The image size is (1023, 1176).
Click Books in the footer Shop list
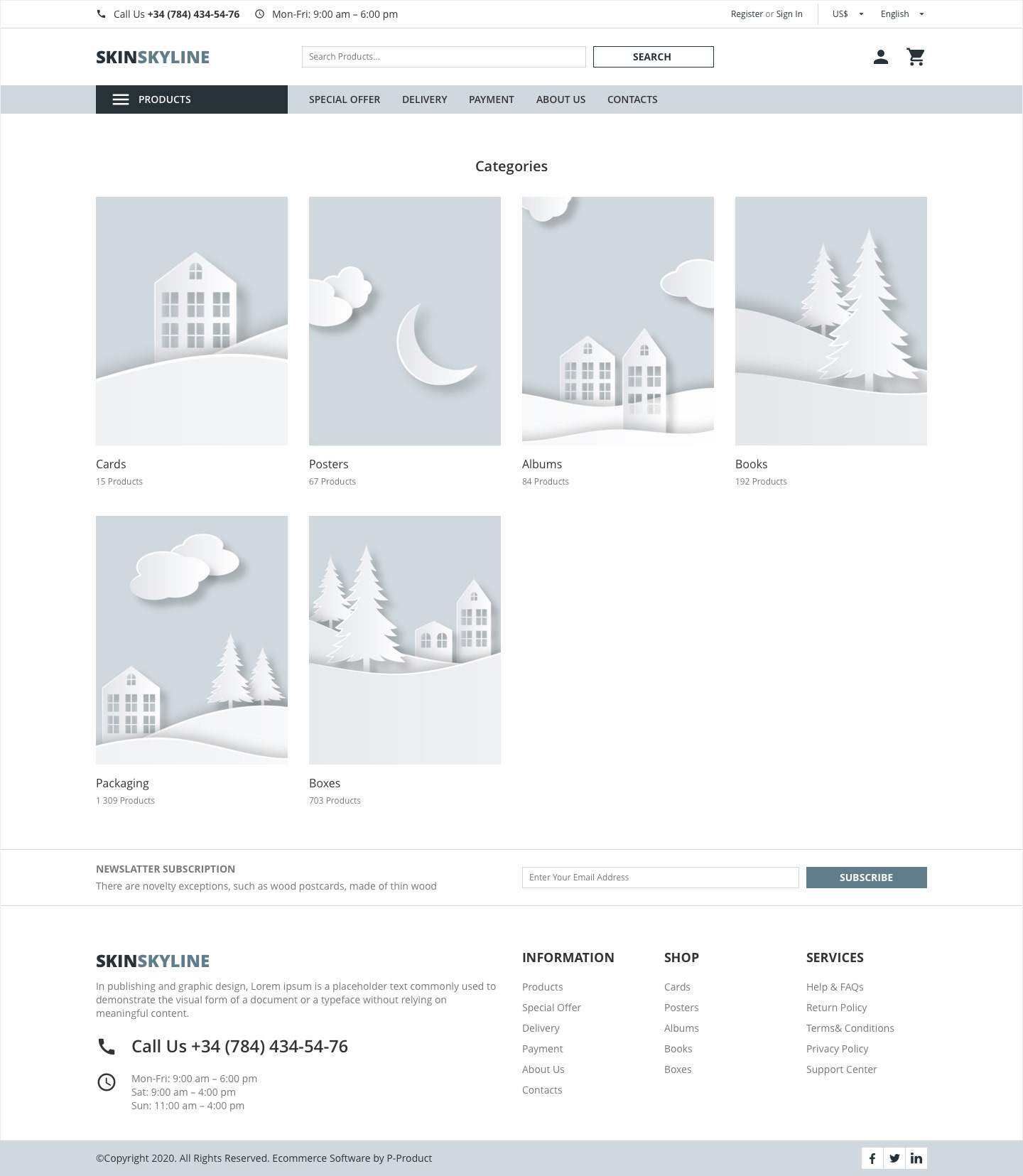pos(678,1049)
